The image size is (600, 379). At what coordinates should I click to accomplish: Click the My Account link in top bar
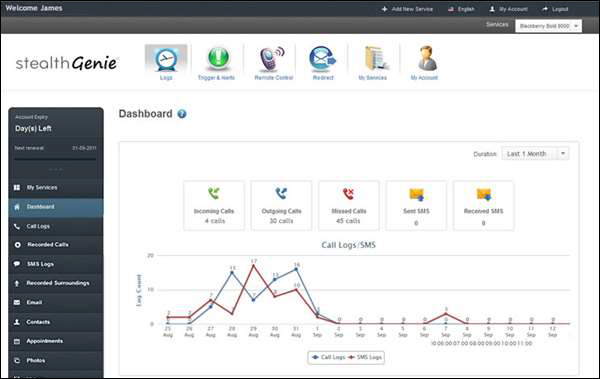[x=513, y=9]
